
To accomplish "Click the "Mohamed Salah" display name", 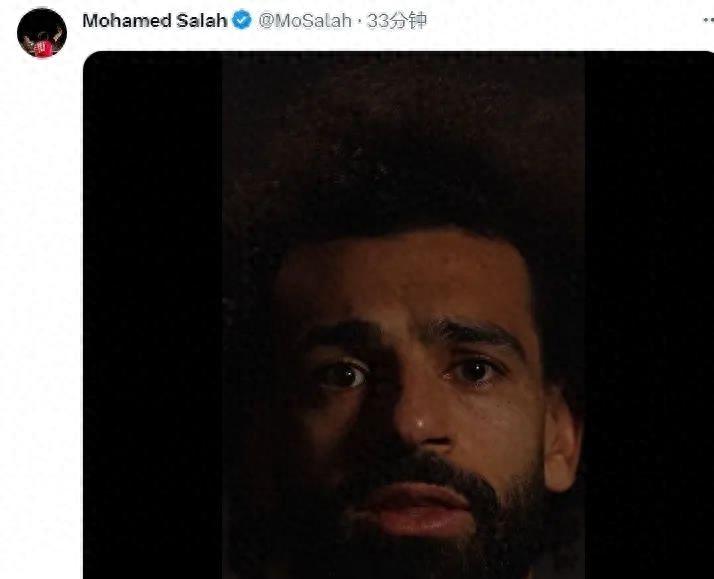I will [x=154, y=20].
